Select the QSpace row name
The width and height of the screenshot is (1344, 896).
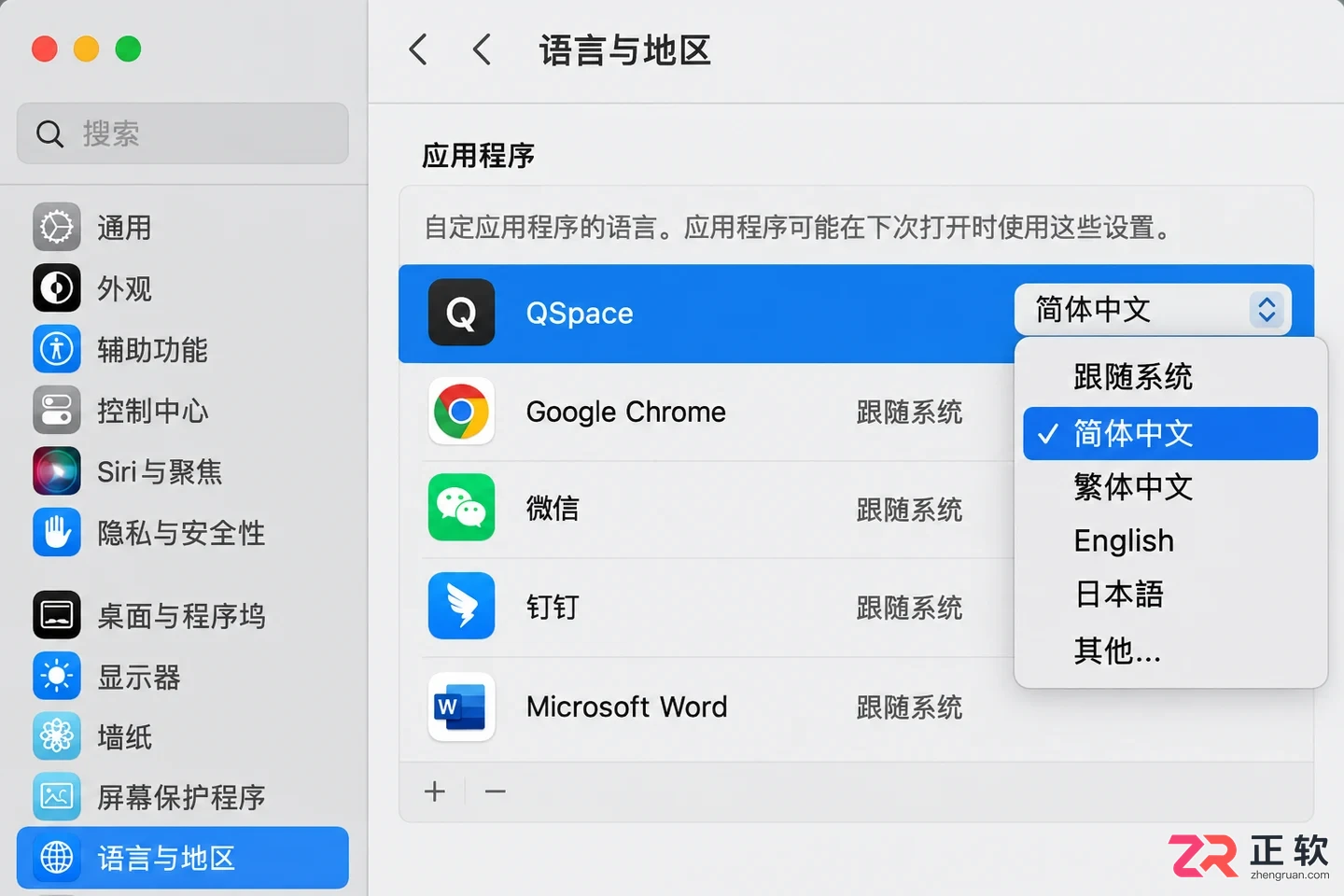[x=580, y=313]
